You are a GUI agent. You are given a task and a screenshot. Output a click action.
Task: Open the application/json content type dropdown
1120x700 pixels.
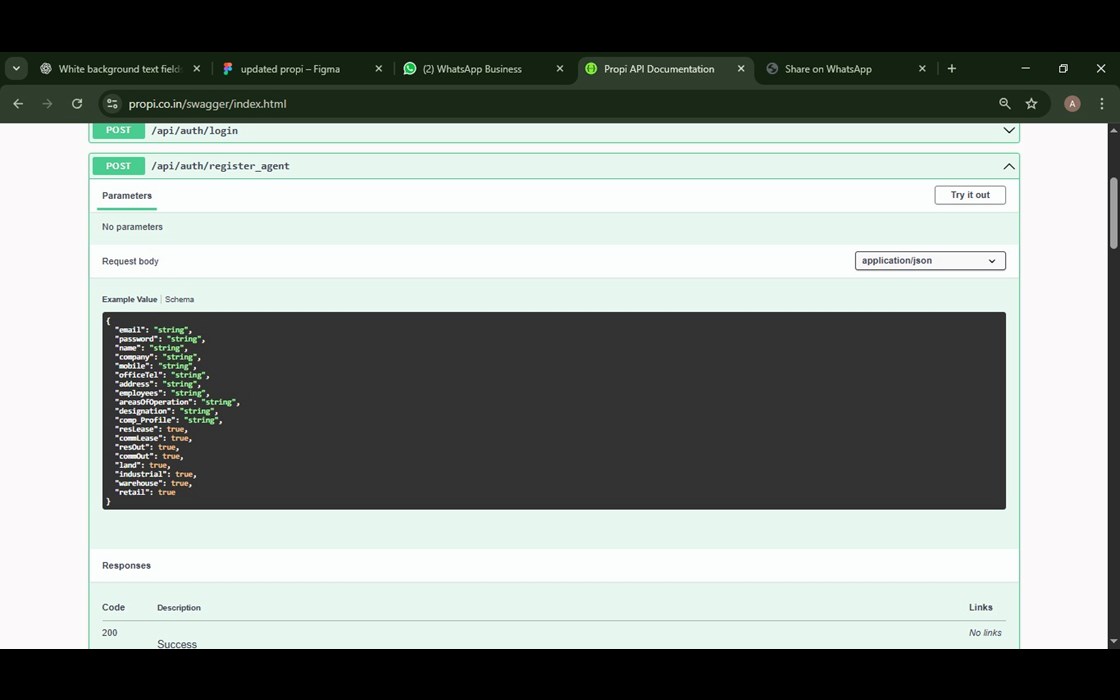[929, 261]
